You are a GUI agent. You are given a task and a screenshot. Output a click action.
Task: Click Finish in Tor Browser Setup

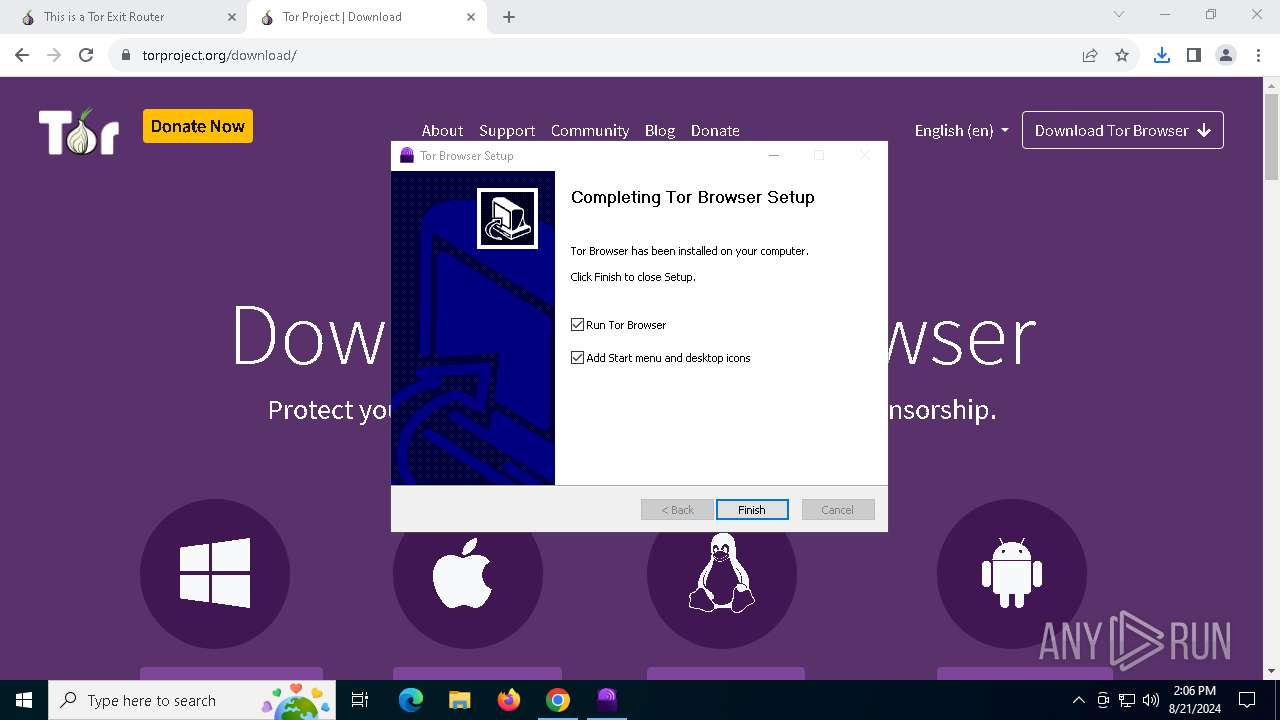(752, 510)
